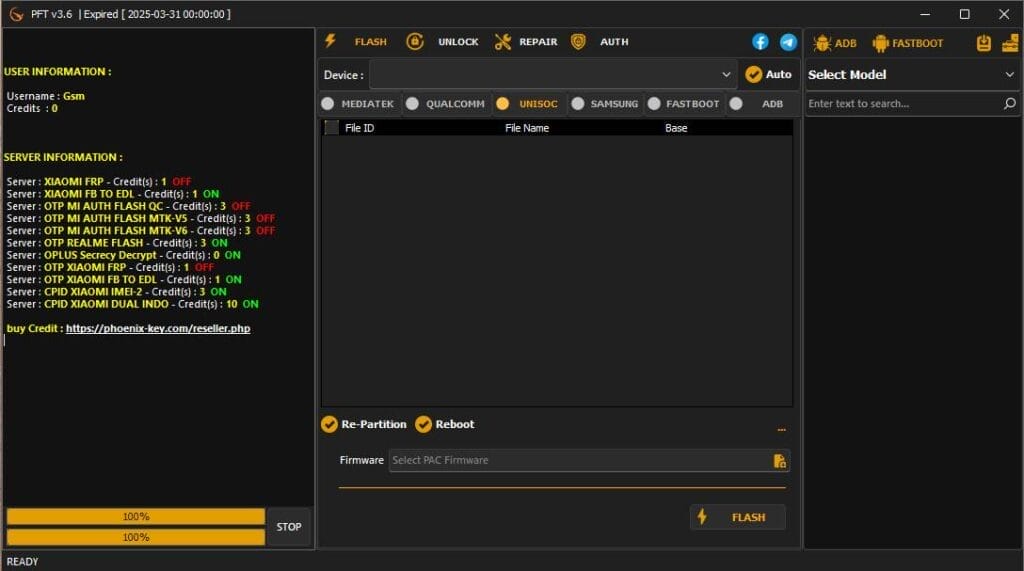This screenshot has height=571, width=1024.
Task: Open the FASTBOOT android icon tools
Action: point(908,43)
